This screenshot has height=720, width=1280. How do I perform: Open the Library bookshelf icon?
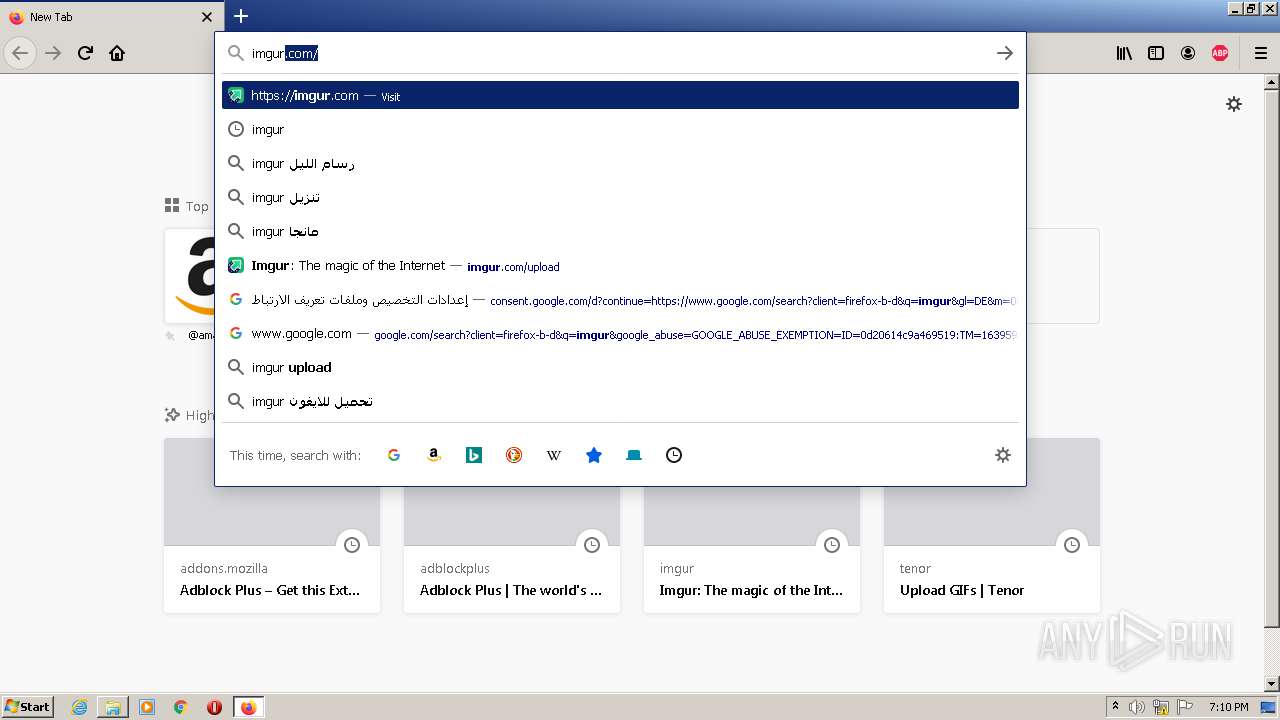(x=1124, y=53)
